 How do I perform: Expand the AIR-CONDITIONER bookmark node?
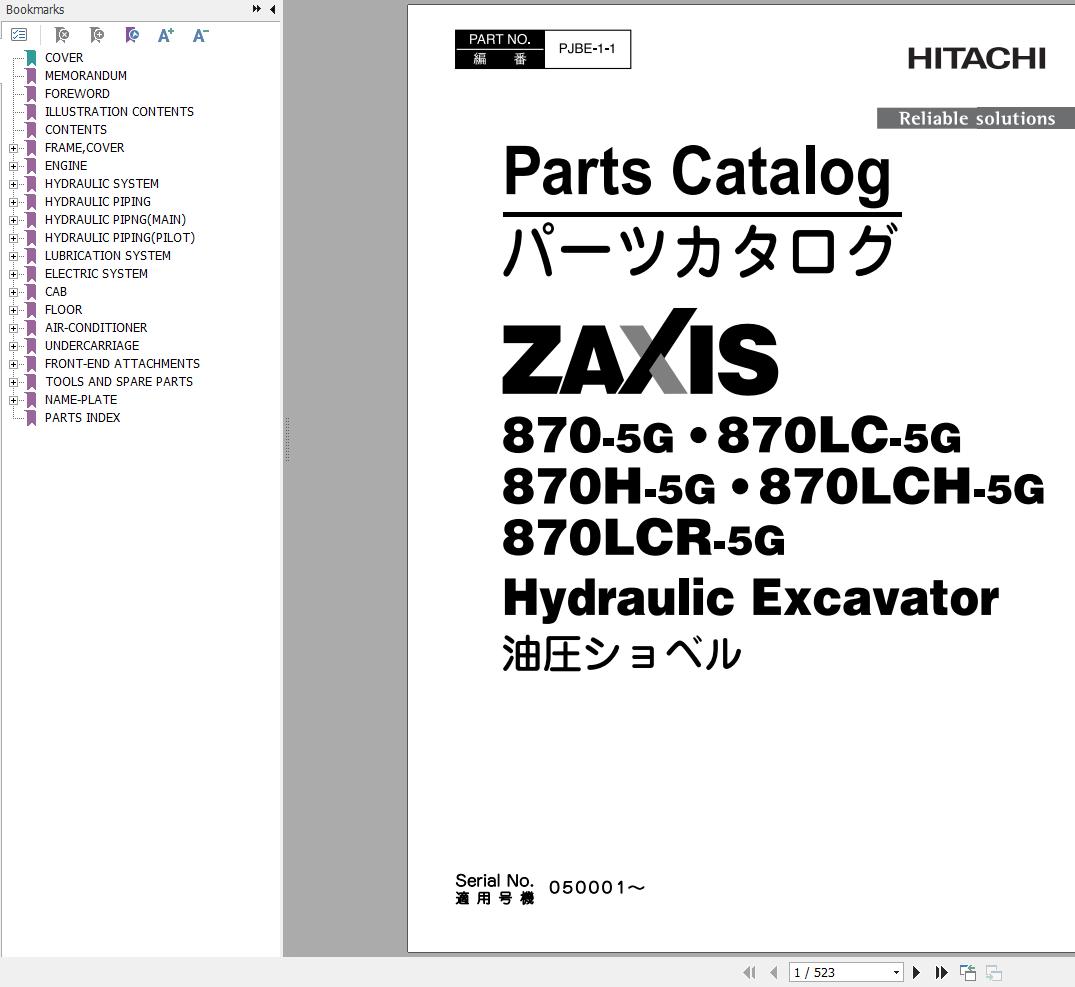point(13,328)
